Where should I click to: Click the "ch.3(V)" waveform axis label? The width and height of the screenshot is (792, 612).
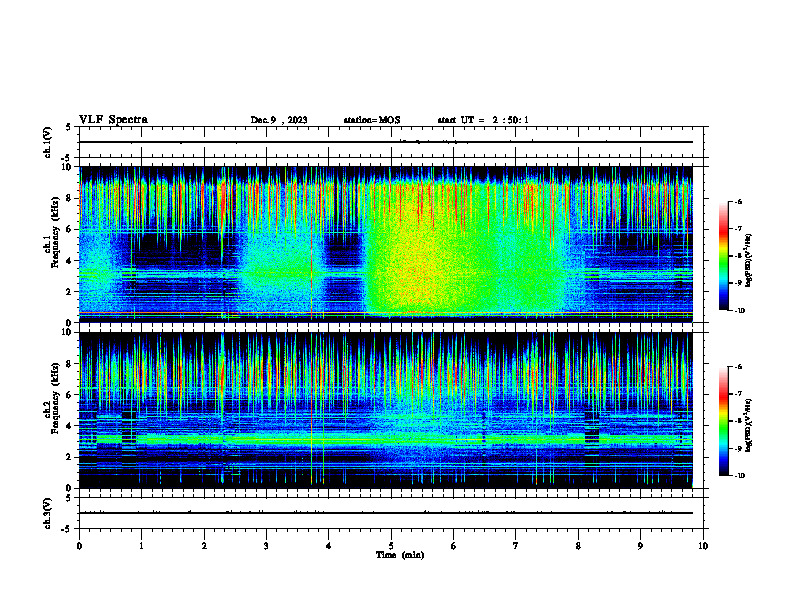(48, 513)
